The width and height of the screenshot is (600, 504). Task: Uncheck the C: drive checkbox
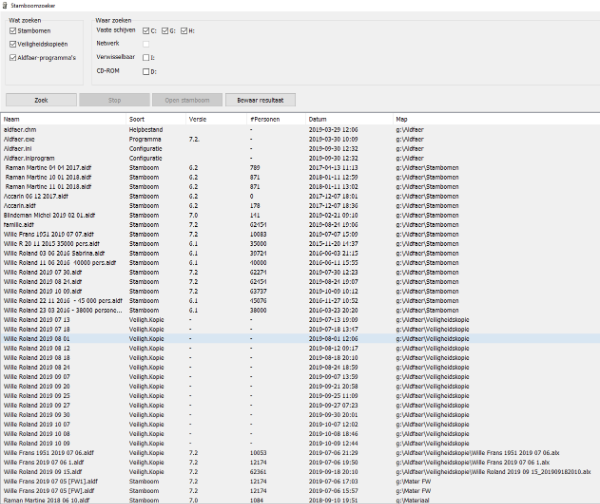[147, 31]
